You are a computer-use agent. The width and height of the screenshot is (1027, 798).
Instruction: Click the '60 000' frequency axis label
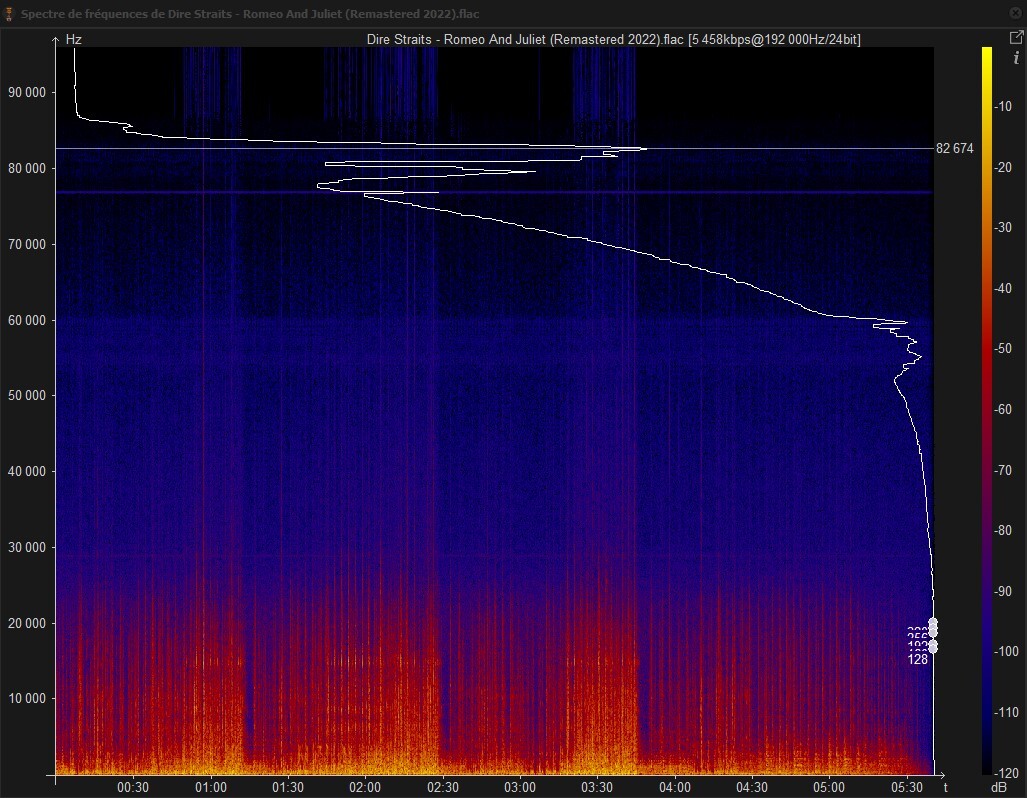point(27,320)
